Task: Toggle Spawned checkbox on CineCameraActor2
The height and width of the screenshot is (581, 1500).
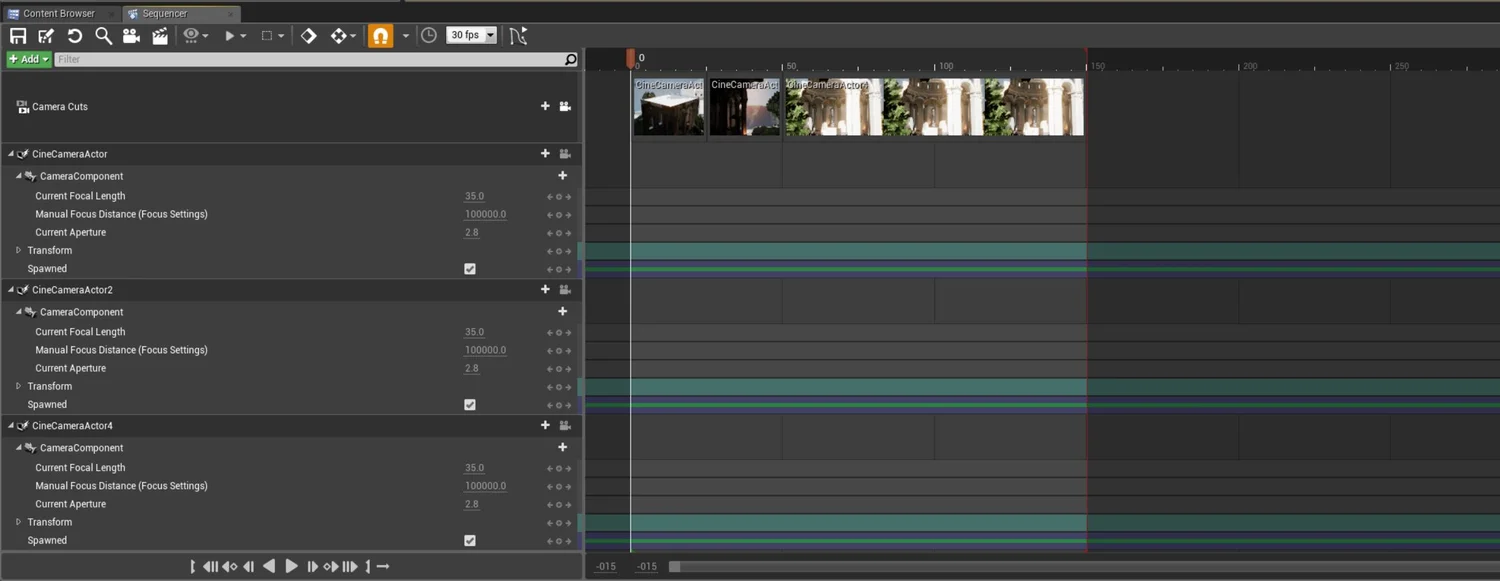Action: coord(469,404)
